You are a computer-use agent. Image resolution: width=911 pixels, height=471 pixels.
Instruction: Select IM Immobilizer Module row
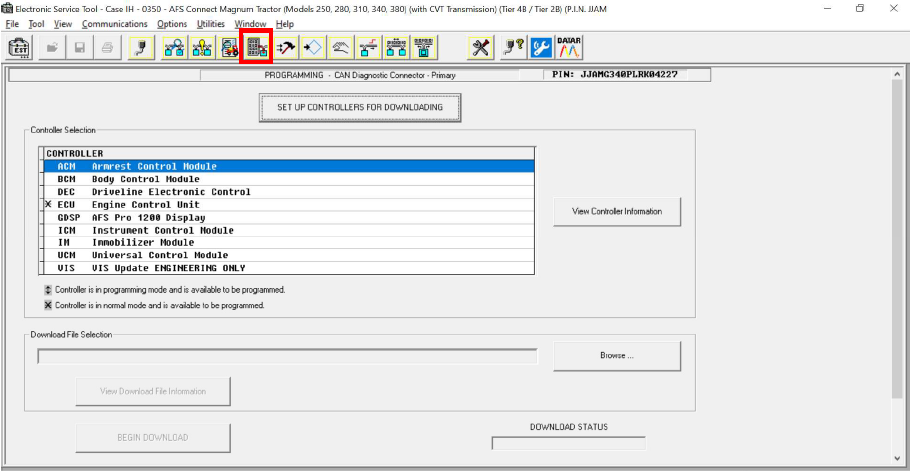point(289,243)
